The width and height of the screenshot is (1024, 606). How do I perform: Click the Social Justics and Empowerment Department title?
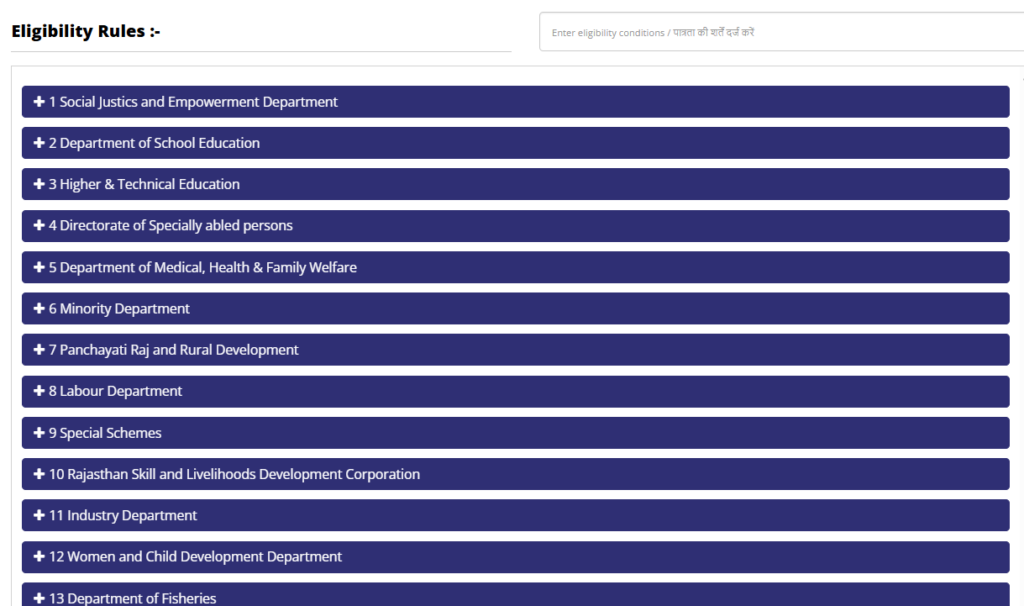[198, 102]
